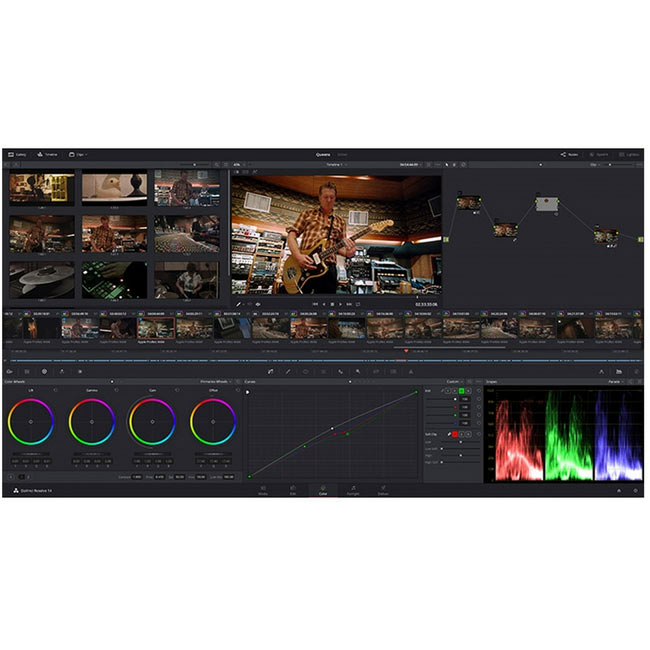
Task: Open the Lightbox view
Action: pos(628,155)
